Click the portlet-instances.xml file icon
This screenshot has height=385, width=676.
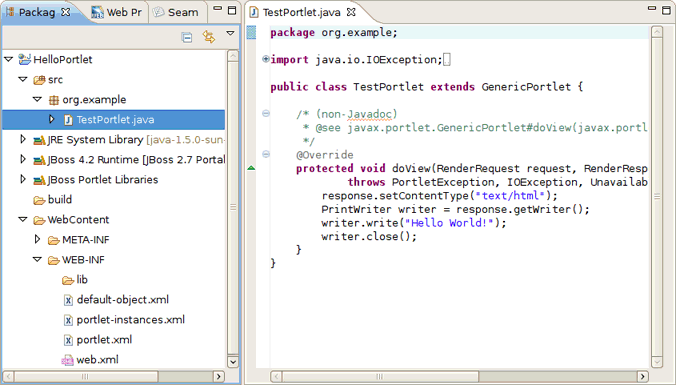pyautogui.click(x=68, y=320)
